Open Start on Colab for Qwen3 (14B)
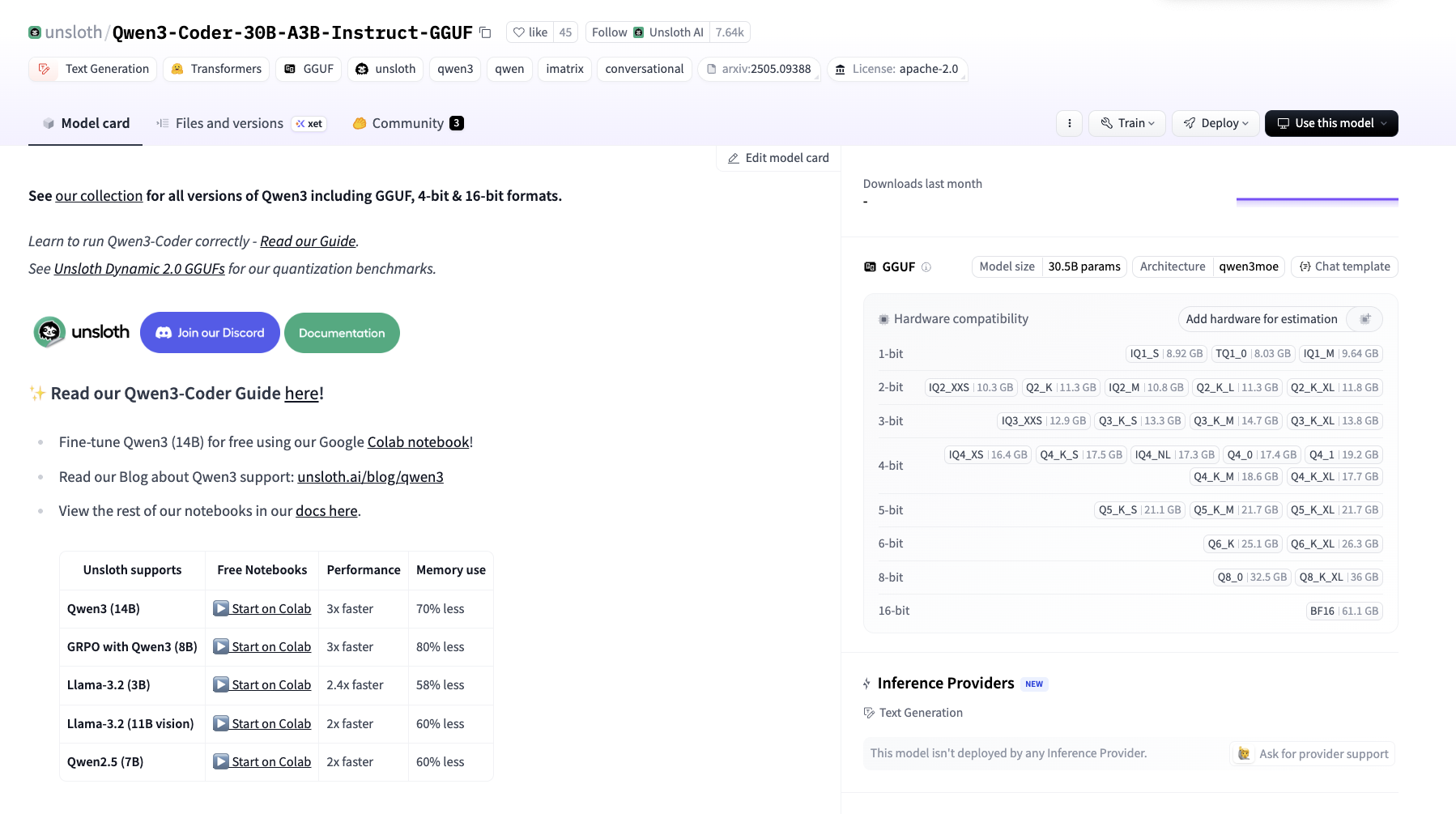This screenshot has height=814, width=1456. pyautogui.click(x=262, y=609)
